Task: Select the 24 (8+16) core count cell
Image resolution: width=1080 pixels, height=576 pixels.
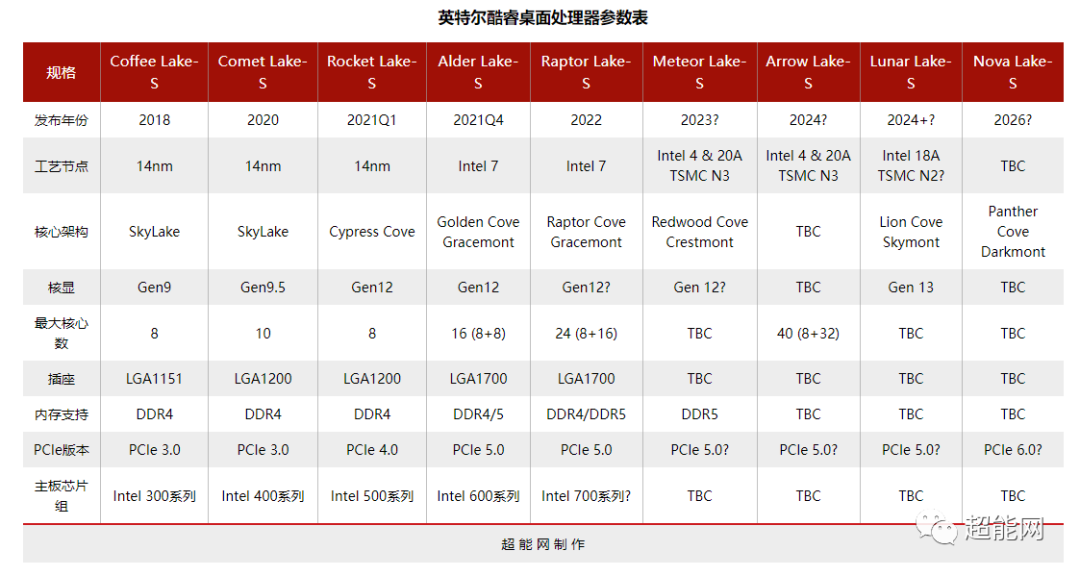Action: pos(586,333)
